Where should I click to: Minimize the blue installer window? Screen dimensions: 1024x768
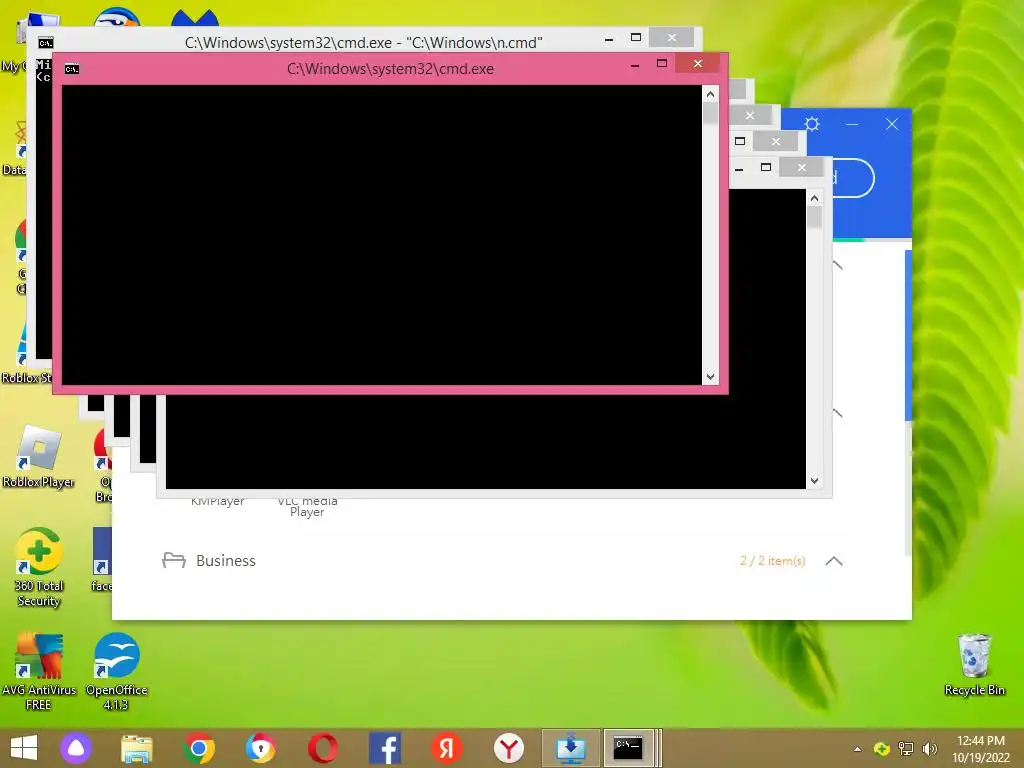point(852,124)
